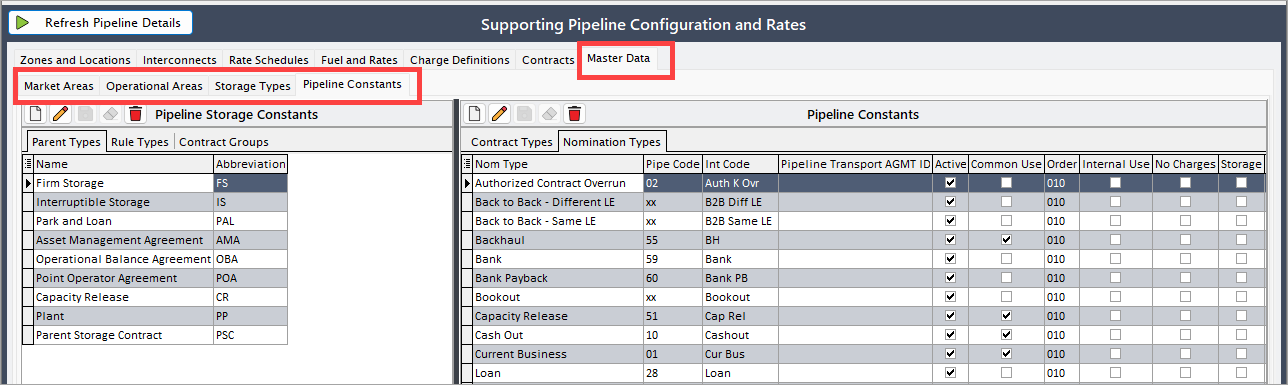The image size is (1288, 385).
Task: Sort by the Abbreviation column header
Action: [x=250, y=164]
